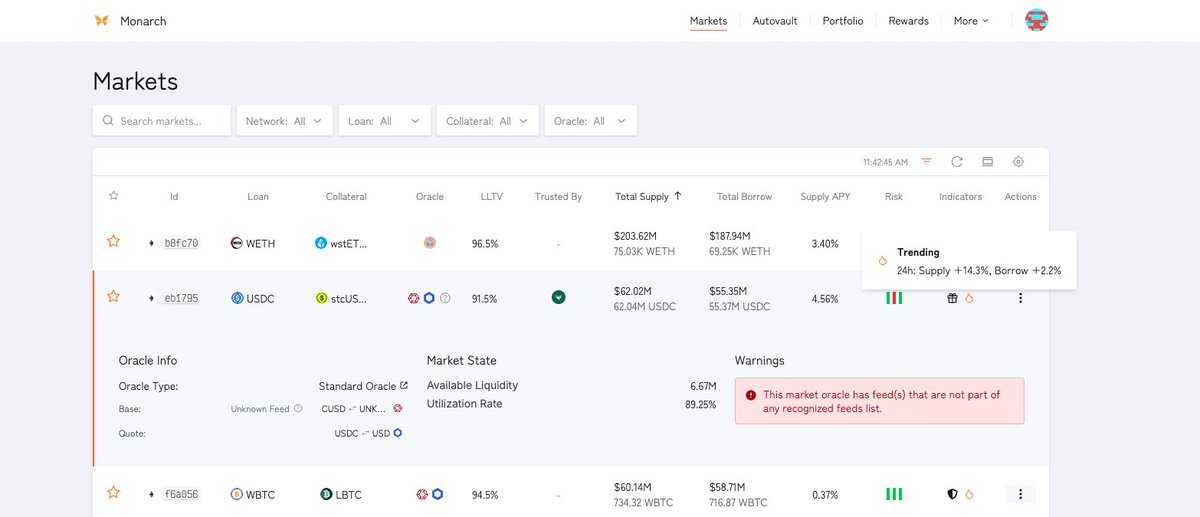Click the USDC loan token icon
The height and width of the screenshot is (517, 1200).
(x=237, y=298)
